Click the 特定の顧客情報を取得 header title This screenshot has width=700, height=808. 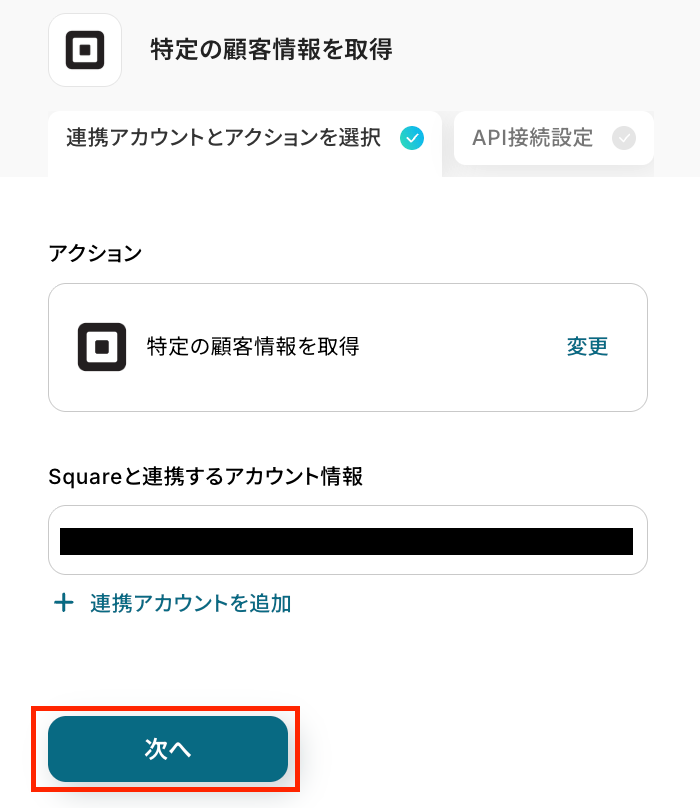(271, 49)
